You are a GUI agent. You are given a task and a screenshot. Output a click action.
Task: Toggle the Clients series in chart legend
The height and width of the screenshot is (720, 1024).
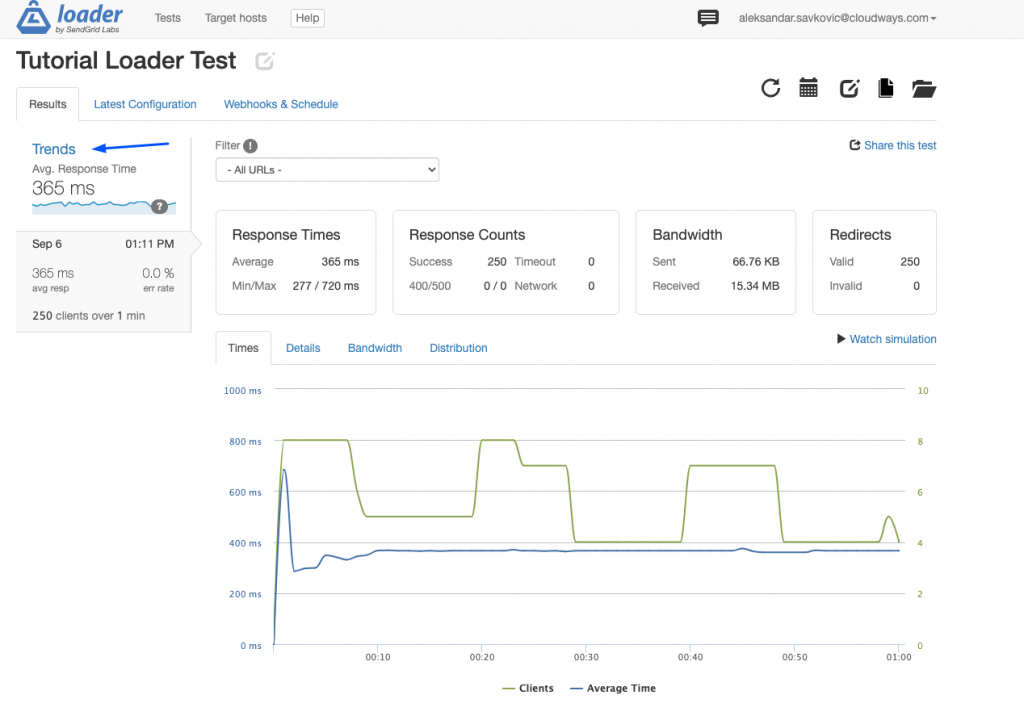pyautogui.click(x=538, y=688)
